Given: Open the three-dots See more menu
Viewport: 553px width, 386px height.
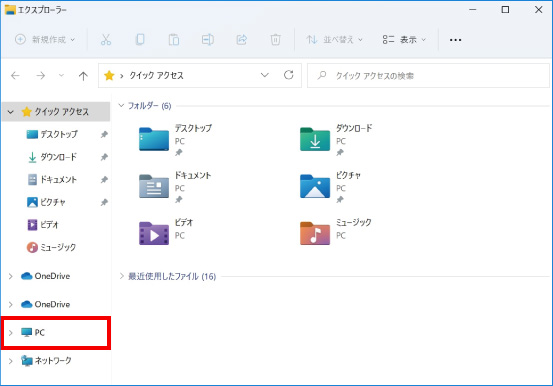Looking at the screenshot, I should (x=455, y=40).
